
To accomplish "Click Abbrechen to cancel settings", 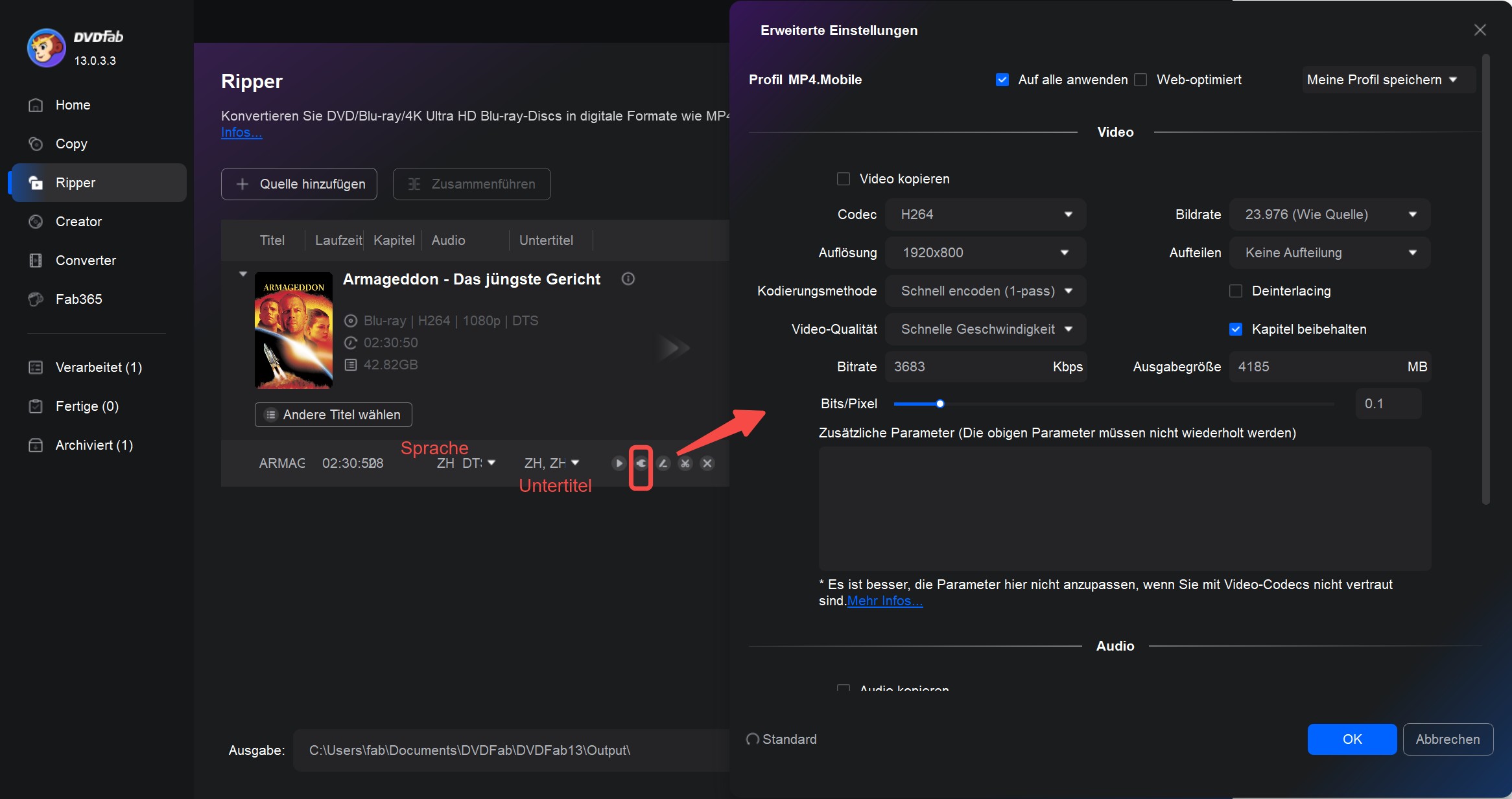I will pyautogui.click(x=1448, y=739).
